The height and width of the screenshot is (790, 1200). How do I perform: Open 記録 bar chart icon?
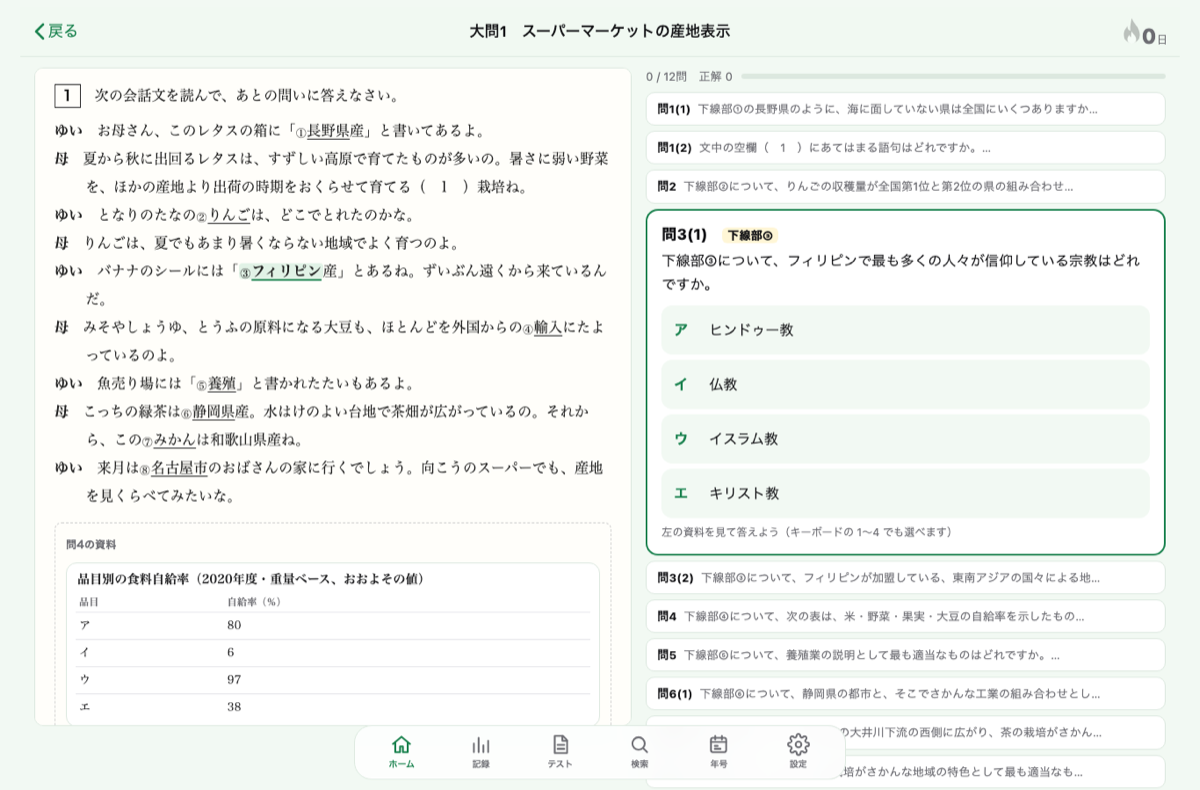[481, 752]
